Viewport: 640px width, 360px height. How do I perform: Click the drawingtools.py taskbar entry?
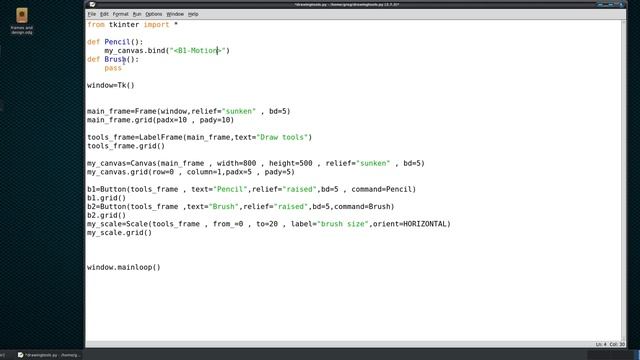pyautogui.click(x=49, y=355)
